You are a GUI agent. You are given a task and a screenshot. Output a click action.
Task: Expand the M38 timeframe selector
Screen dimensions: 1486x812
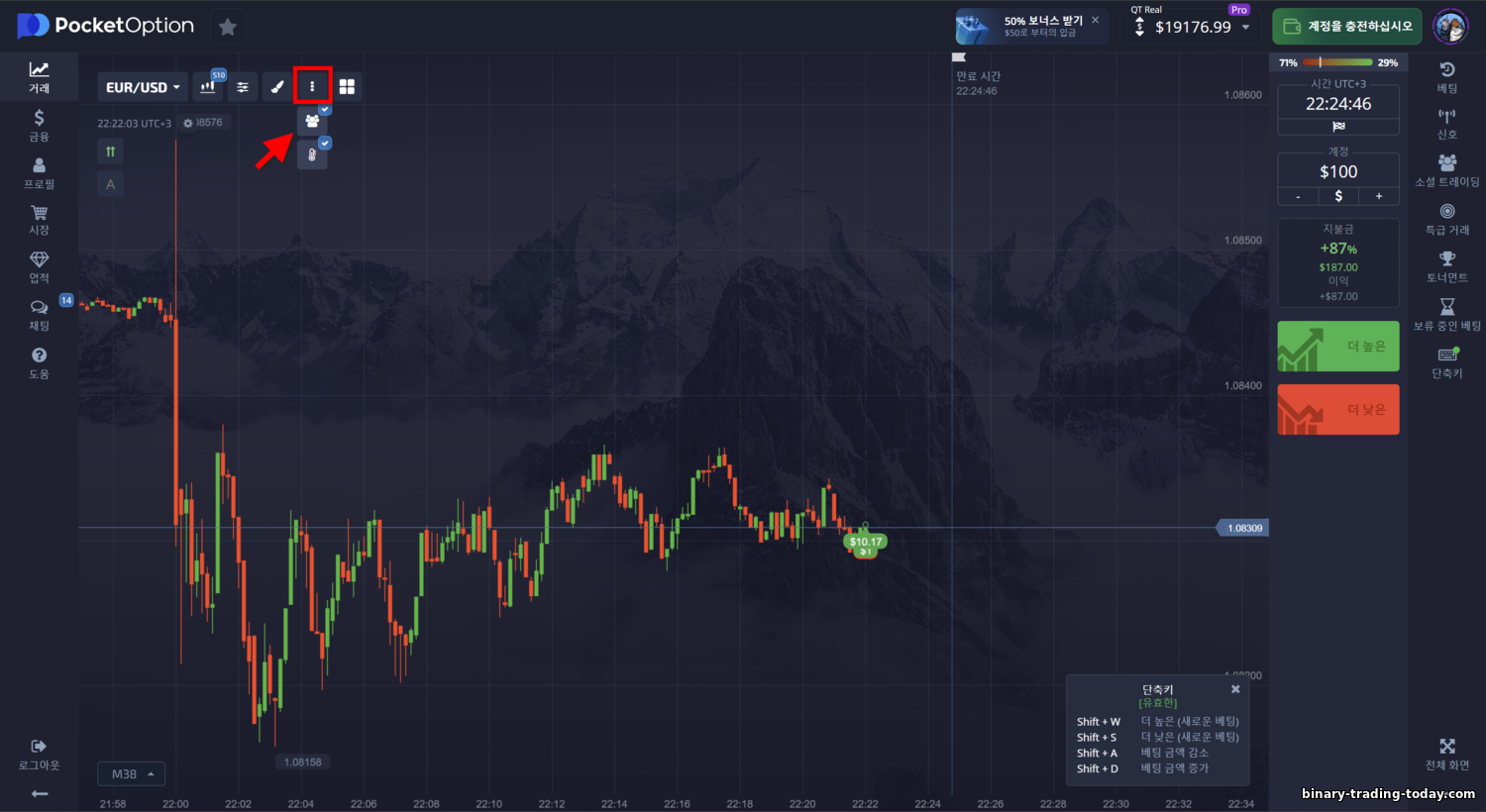(132, 774)
